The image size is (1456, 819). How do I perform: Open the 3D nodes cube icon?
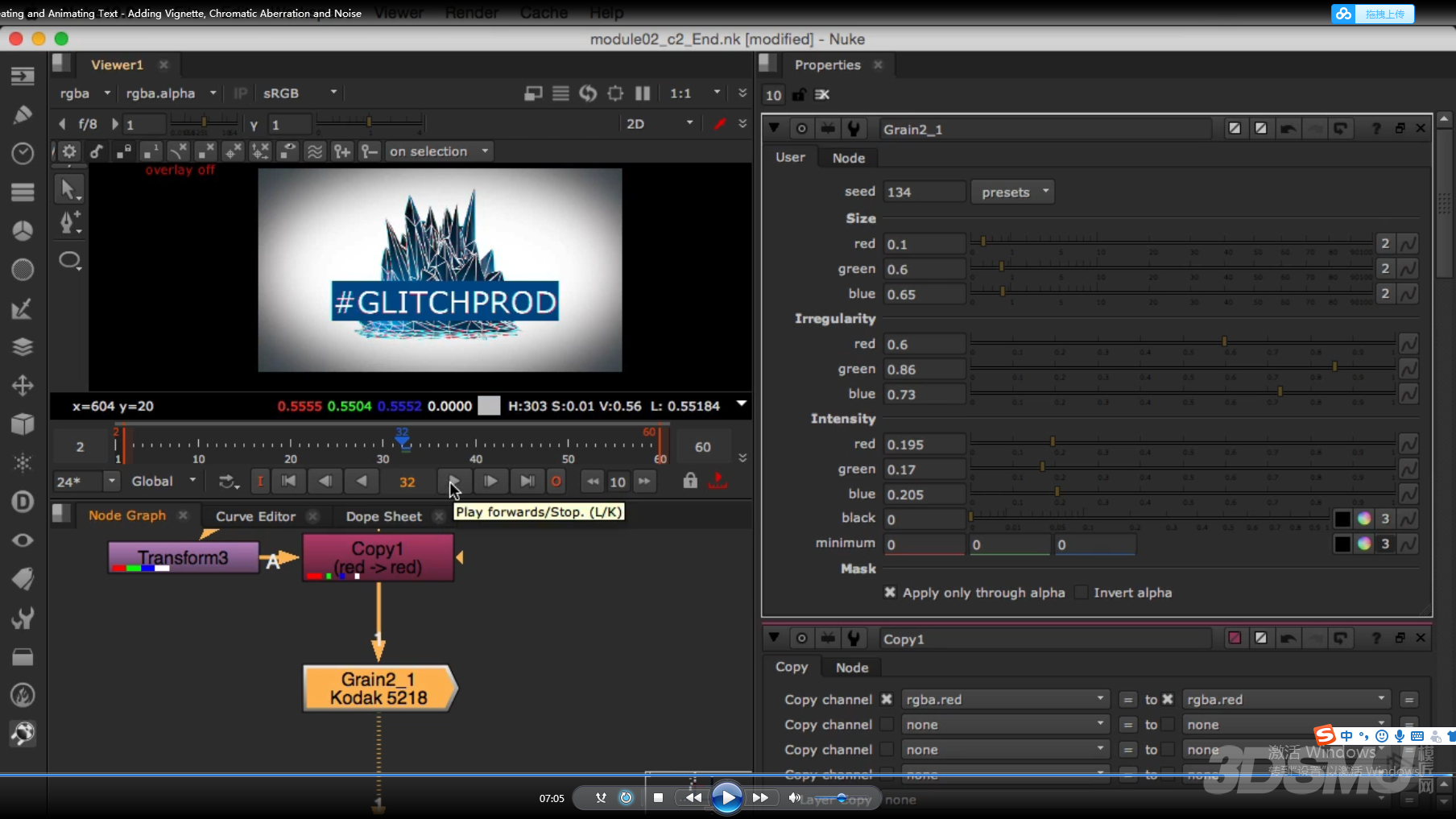click(23, 424)
